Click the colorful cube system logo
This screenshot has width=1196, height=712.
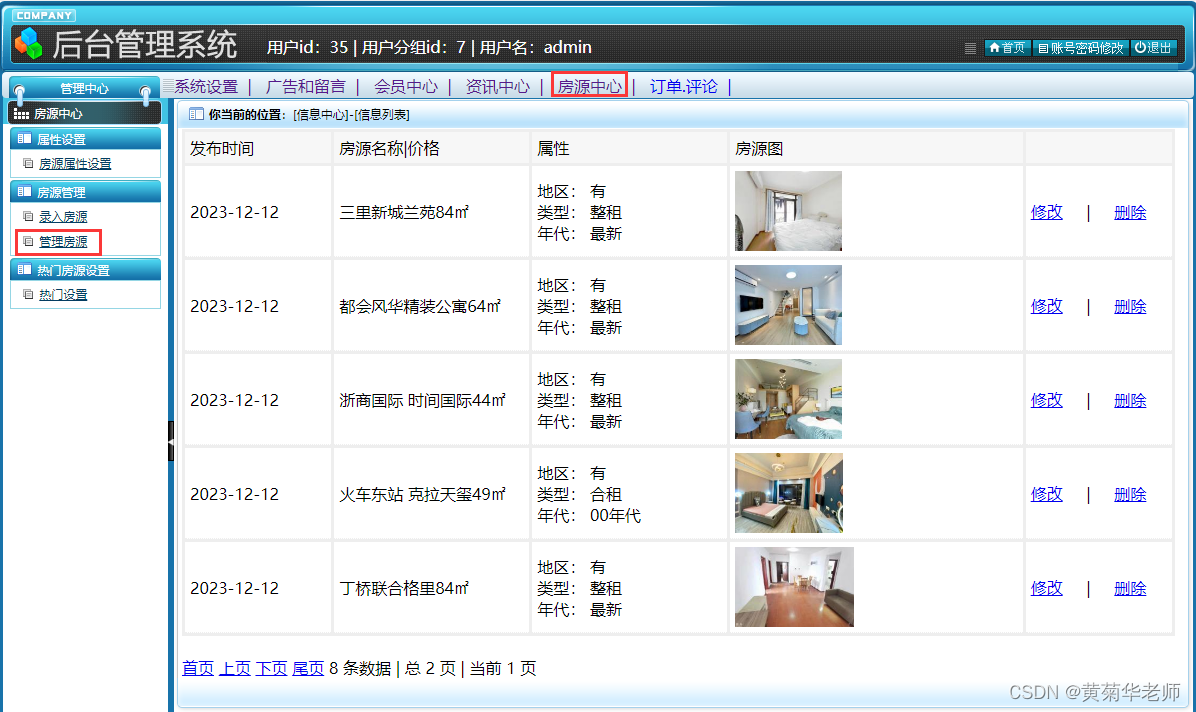[x=29, y=43]
